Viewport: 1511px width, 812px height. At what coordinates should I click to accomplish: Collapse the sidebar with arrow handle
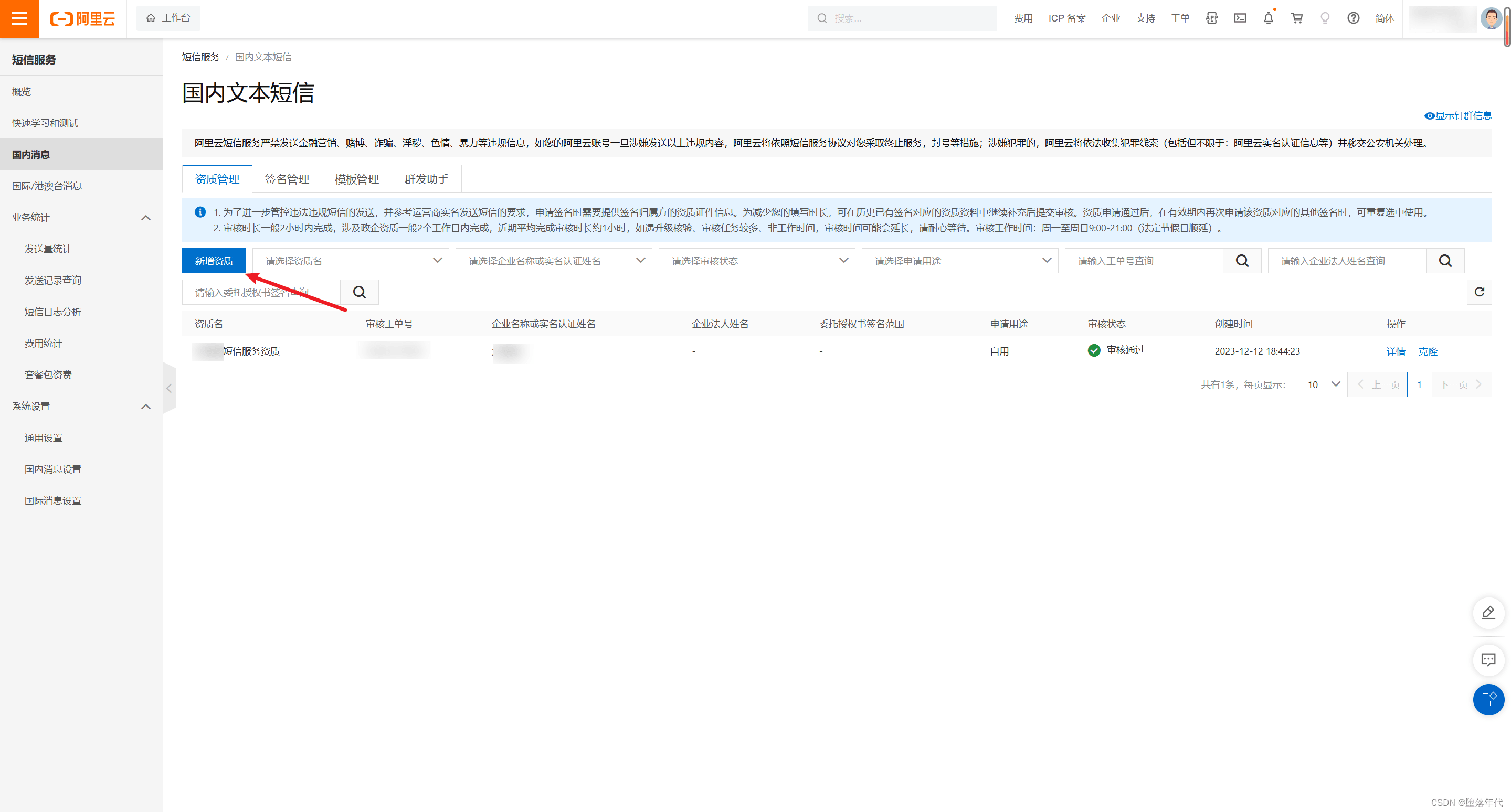point(169,388)
